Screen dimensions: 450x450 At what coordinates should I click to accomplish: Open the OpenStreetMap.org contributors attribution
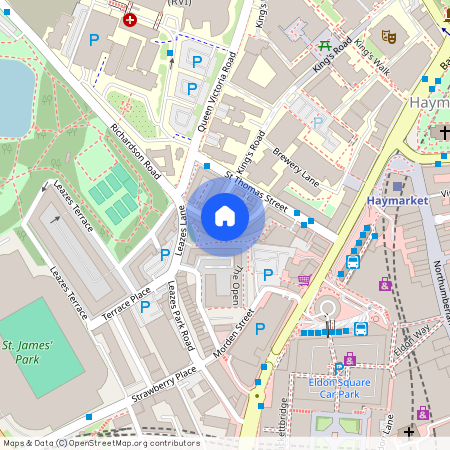point(134,443)
